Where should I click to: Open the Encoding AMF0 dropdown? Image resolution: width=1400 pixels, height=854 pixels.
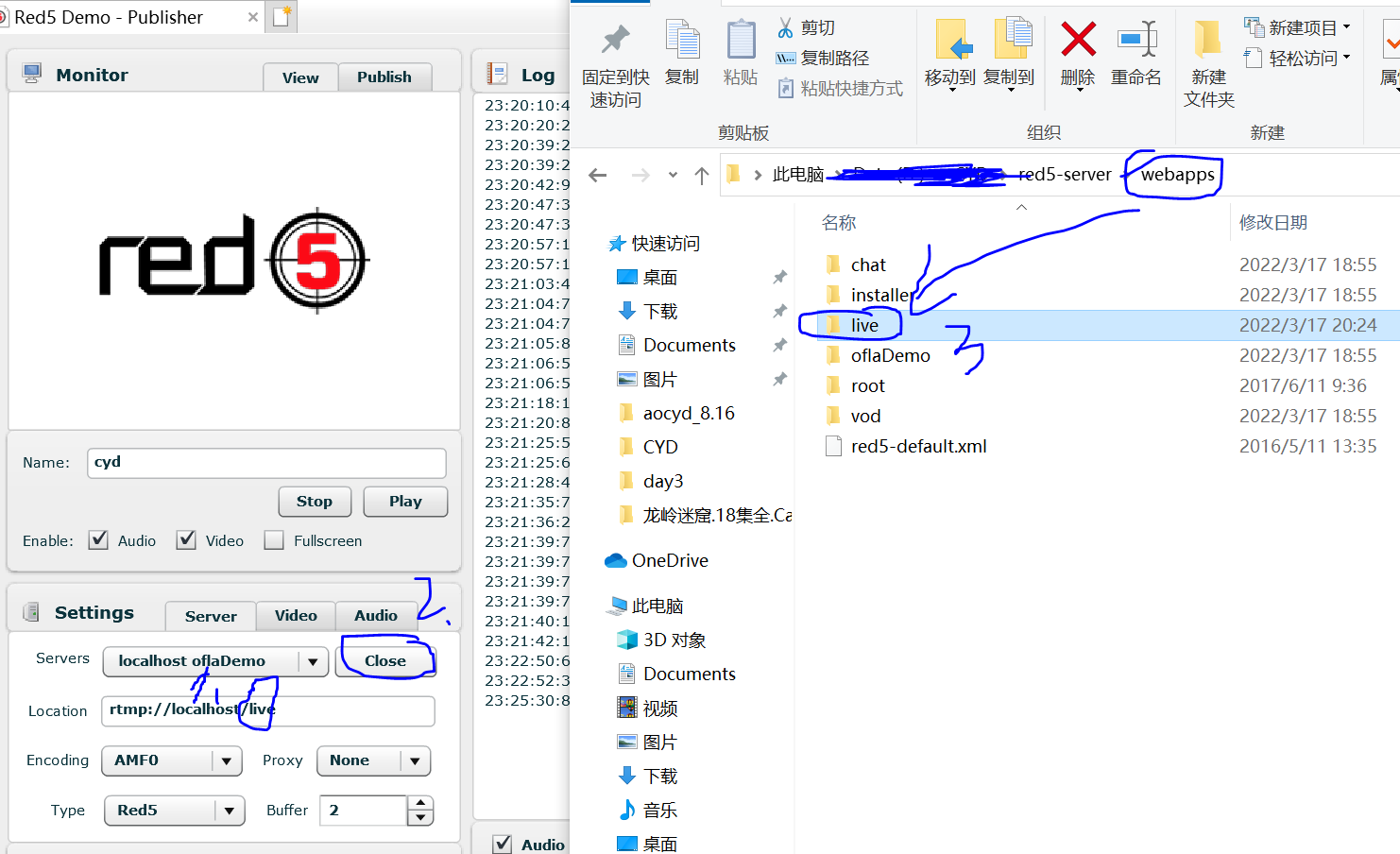[x=226, y=760]
